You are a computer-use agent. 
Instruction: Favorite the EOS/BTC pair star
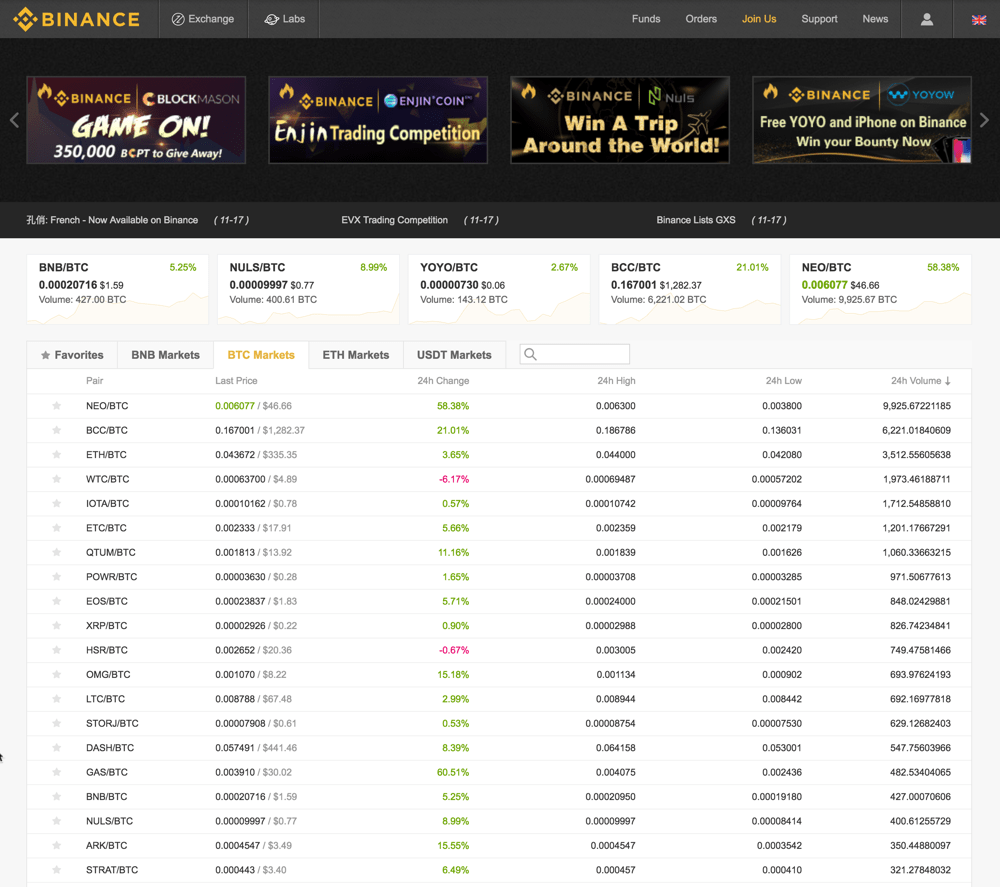[57, 601]
